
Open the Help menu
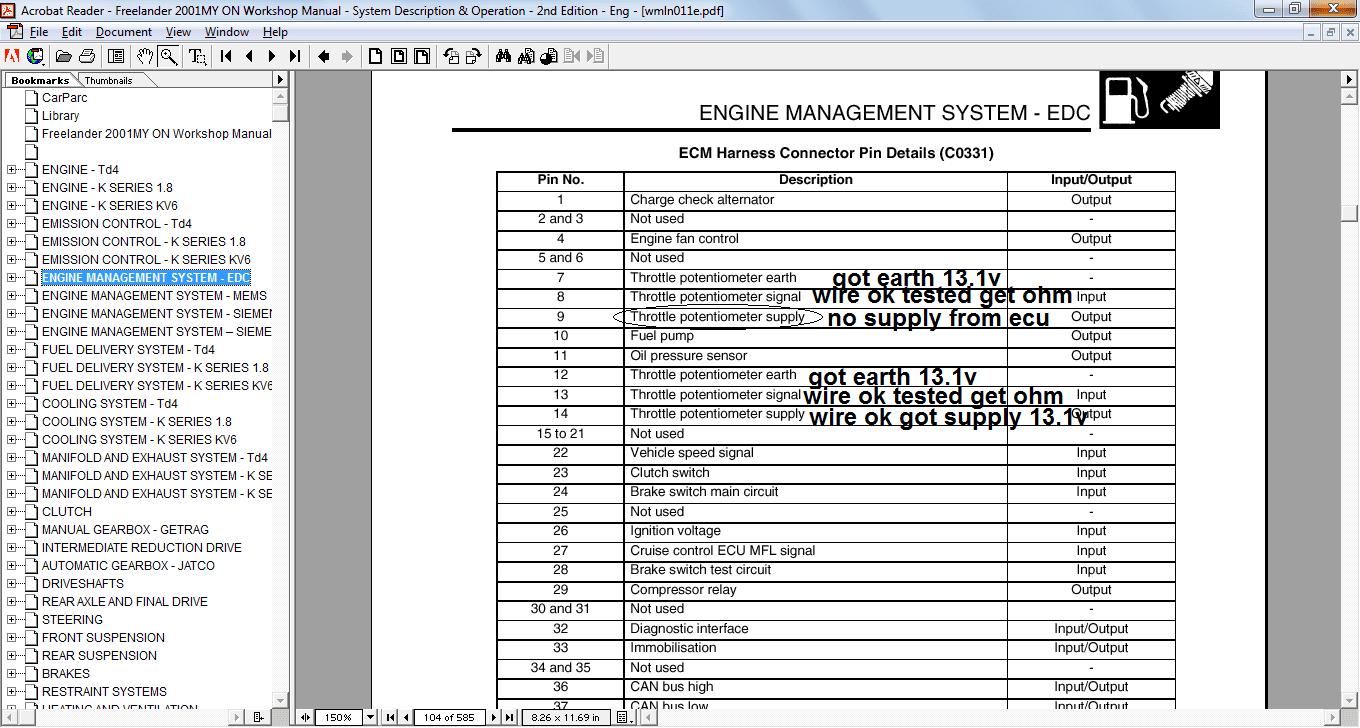[x=275, y=32]
